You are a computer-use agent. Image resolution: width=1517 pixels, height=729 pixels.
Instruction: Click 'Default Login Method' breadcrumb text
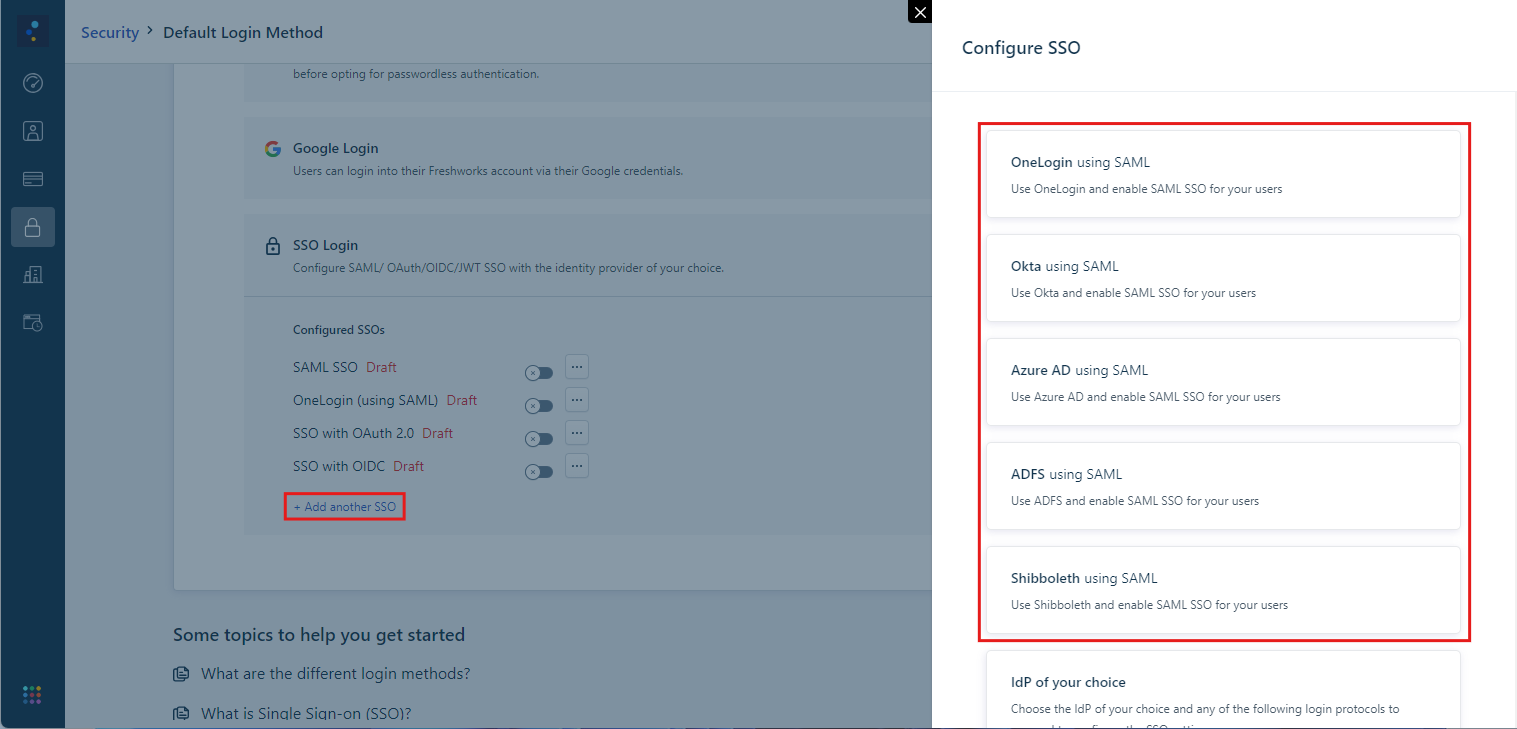click(243, 33)
